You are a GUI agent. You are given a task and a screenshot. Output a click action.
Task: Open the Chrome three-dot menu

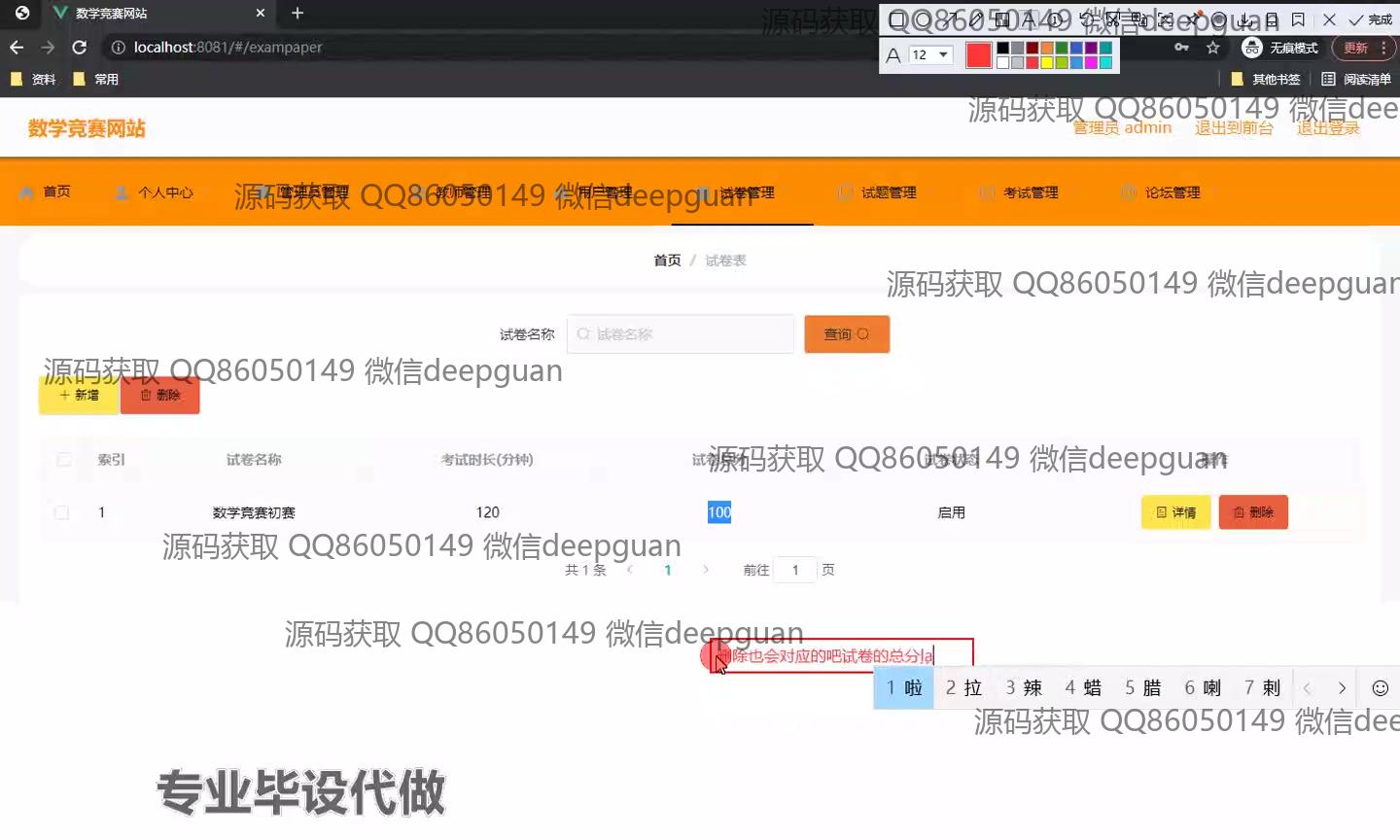[1383, 48]
